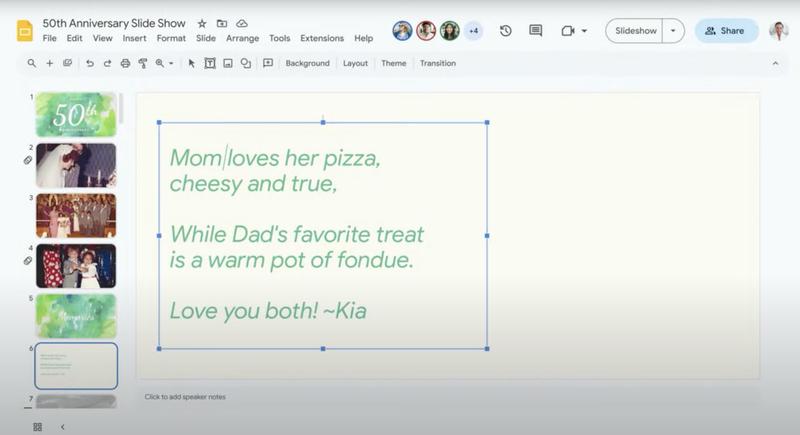The image size is (800, 435).
Task: Star the 50th Anniversary presentation
Action: click(x=202, y=23)
